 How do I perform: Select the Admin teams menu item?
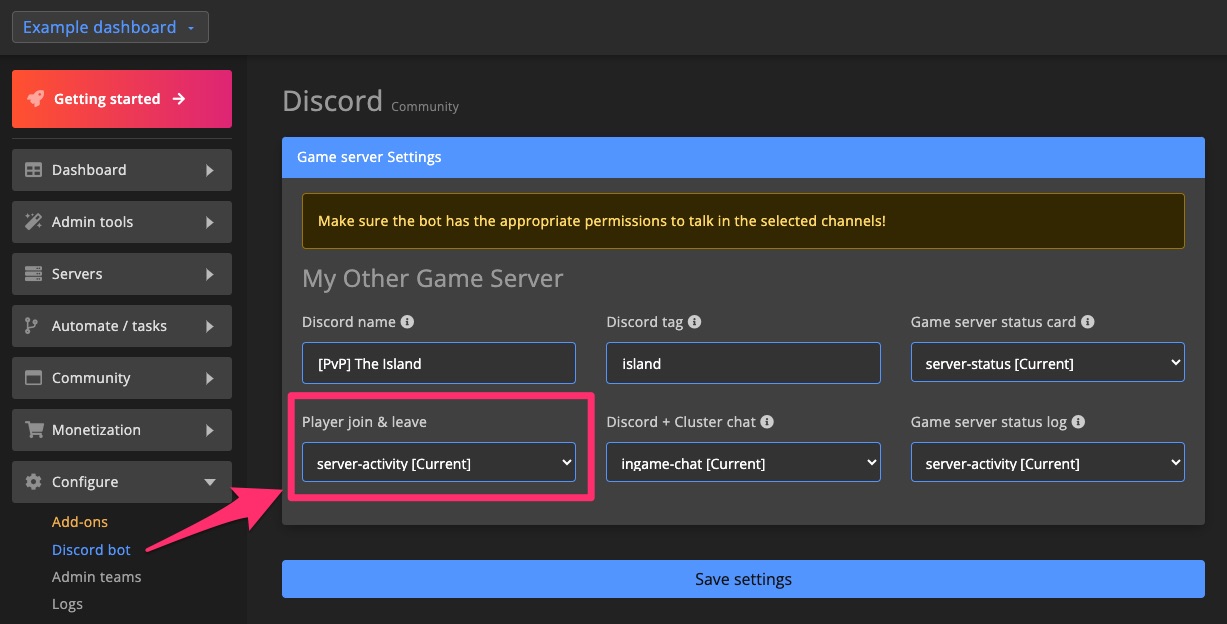96,577
